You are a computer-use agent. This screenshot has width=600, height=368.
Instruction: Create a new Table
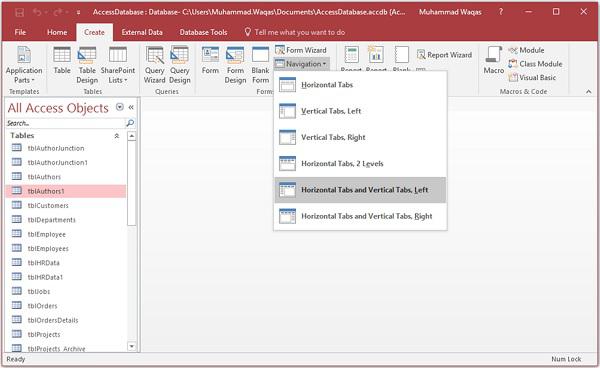(x=62, y=61)
